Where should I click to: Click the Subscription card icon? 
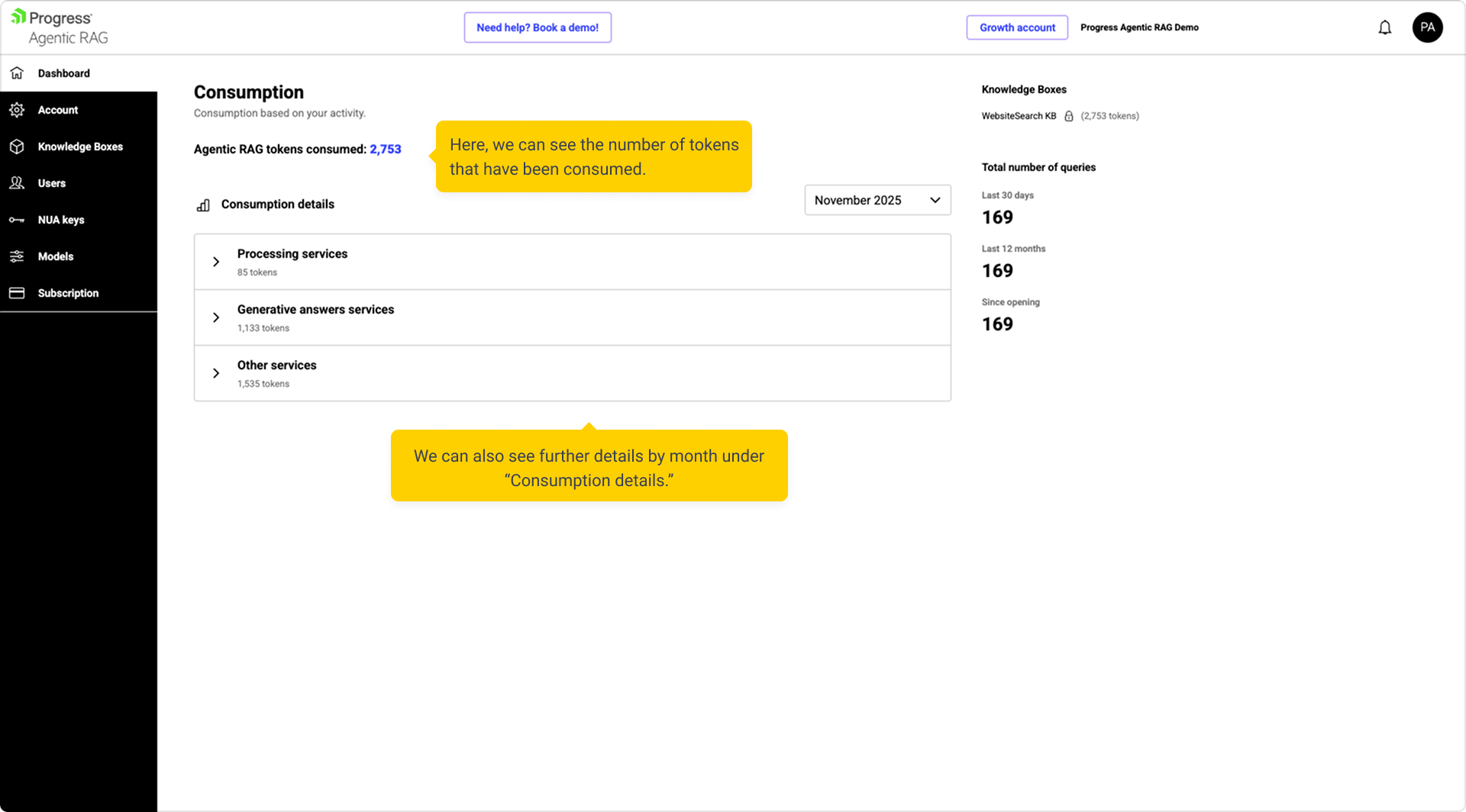(17, 293)
